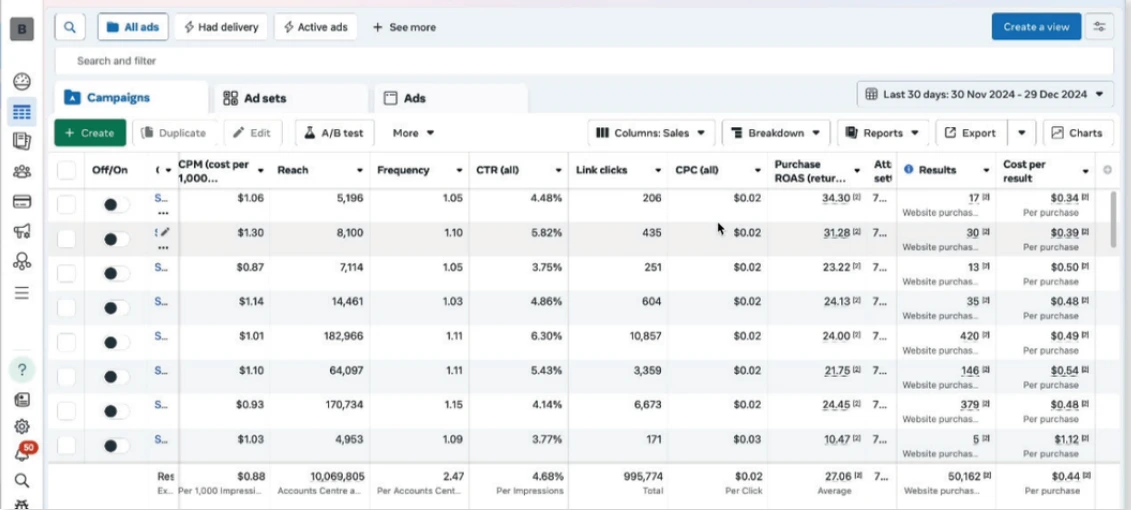
Task: Click the search magnifier icon button
Action: pyautogui.click(x=69, y=27)
